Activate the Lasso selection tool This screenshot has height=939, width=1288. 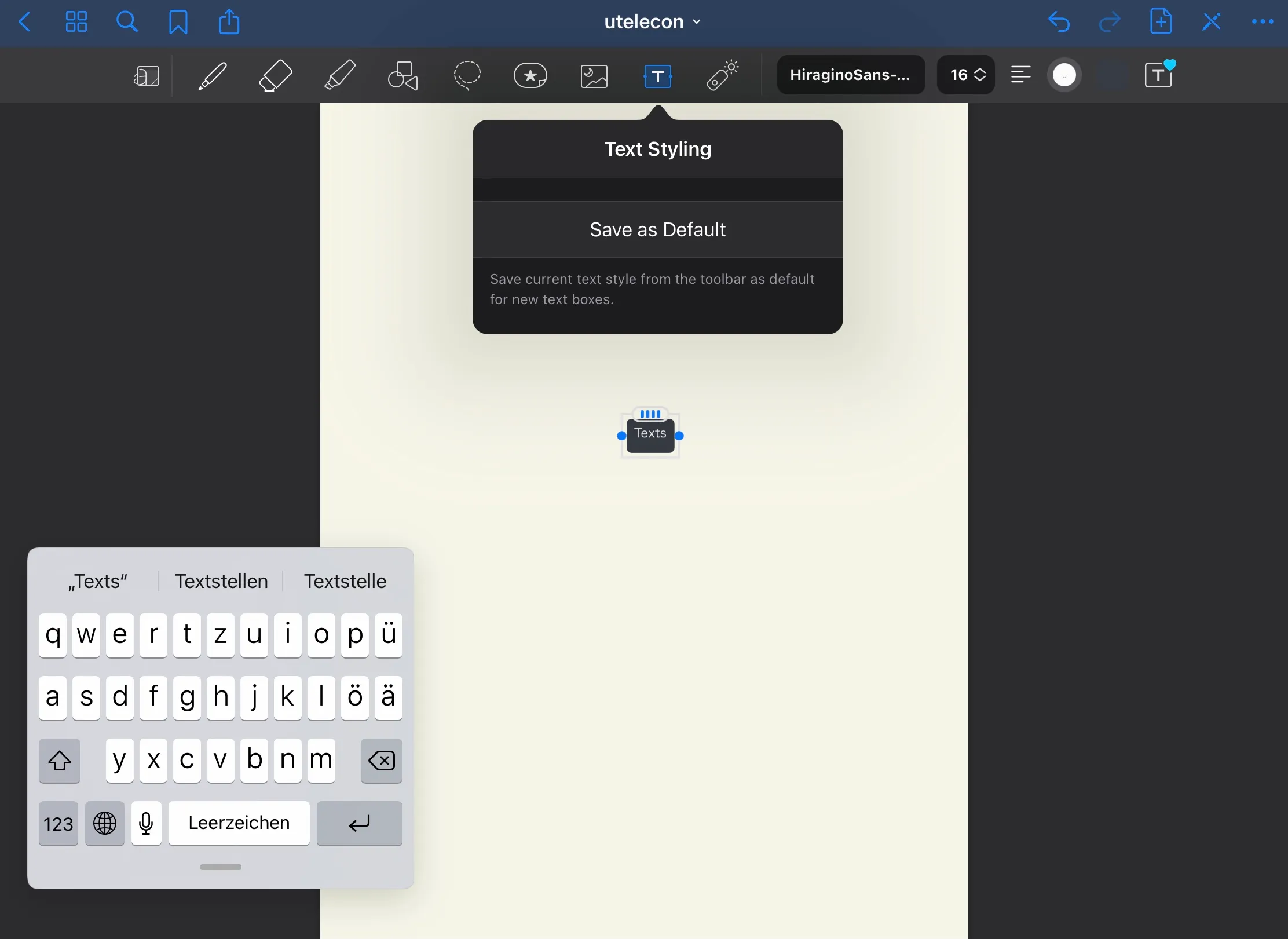[467, 76]
